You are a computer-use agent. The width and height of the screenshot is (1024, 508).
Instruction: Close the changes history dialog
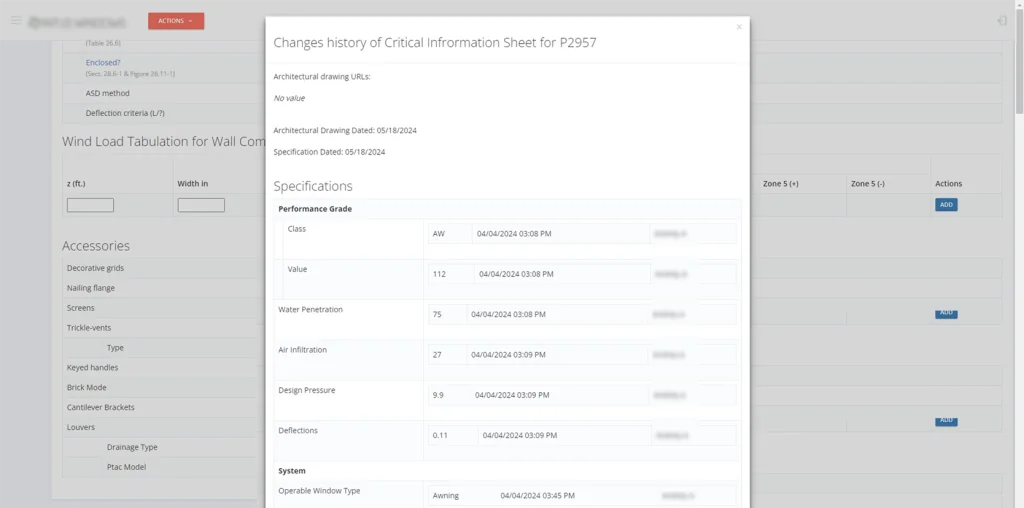(x=739, y=27)
